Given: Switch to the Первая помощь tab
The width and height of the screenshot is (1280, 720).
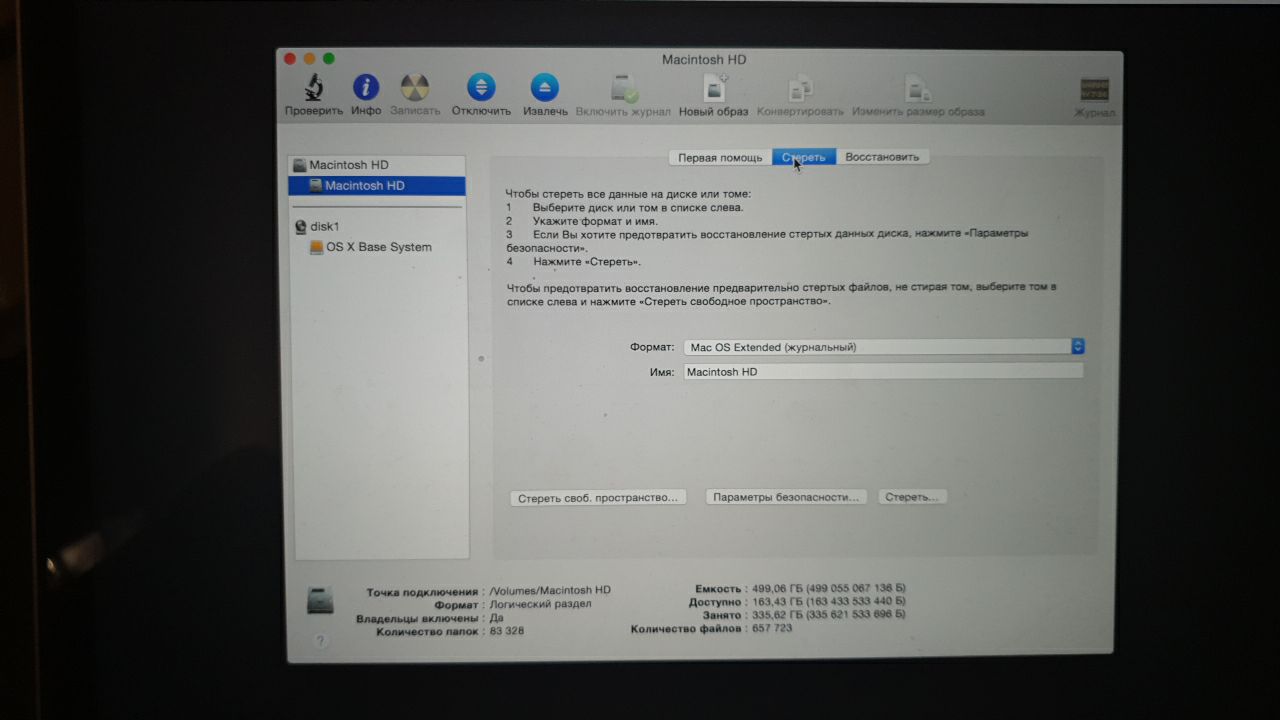Looking at the screenshot, I should point(720,158).
